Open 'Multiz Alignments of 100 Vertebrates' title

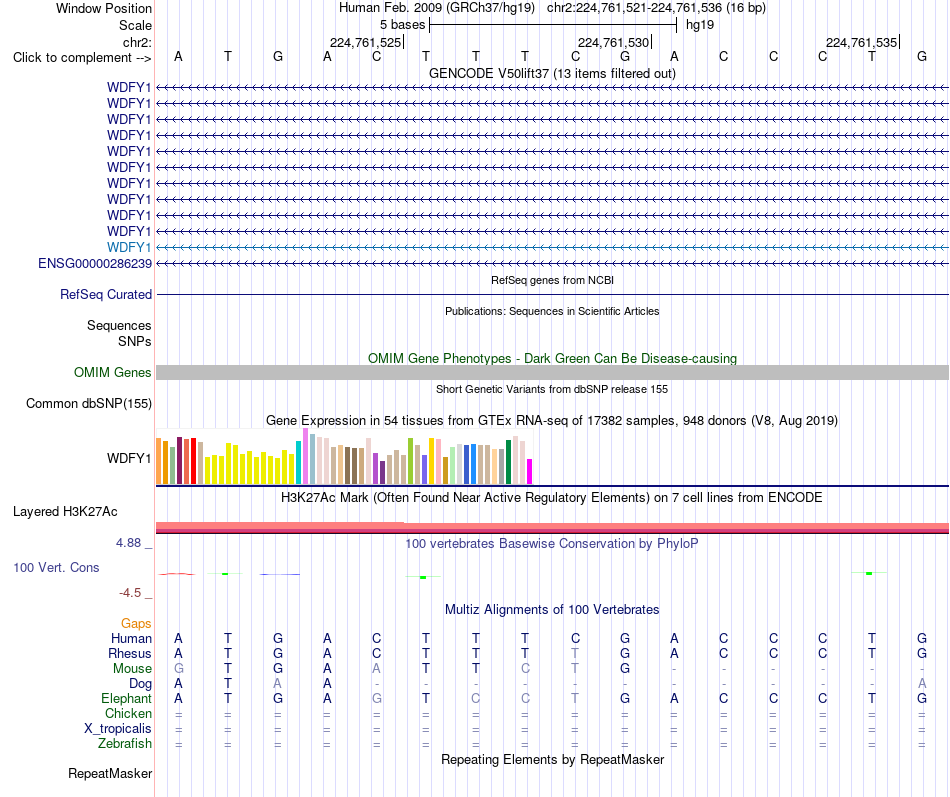(x=552, y=610)
